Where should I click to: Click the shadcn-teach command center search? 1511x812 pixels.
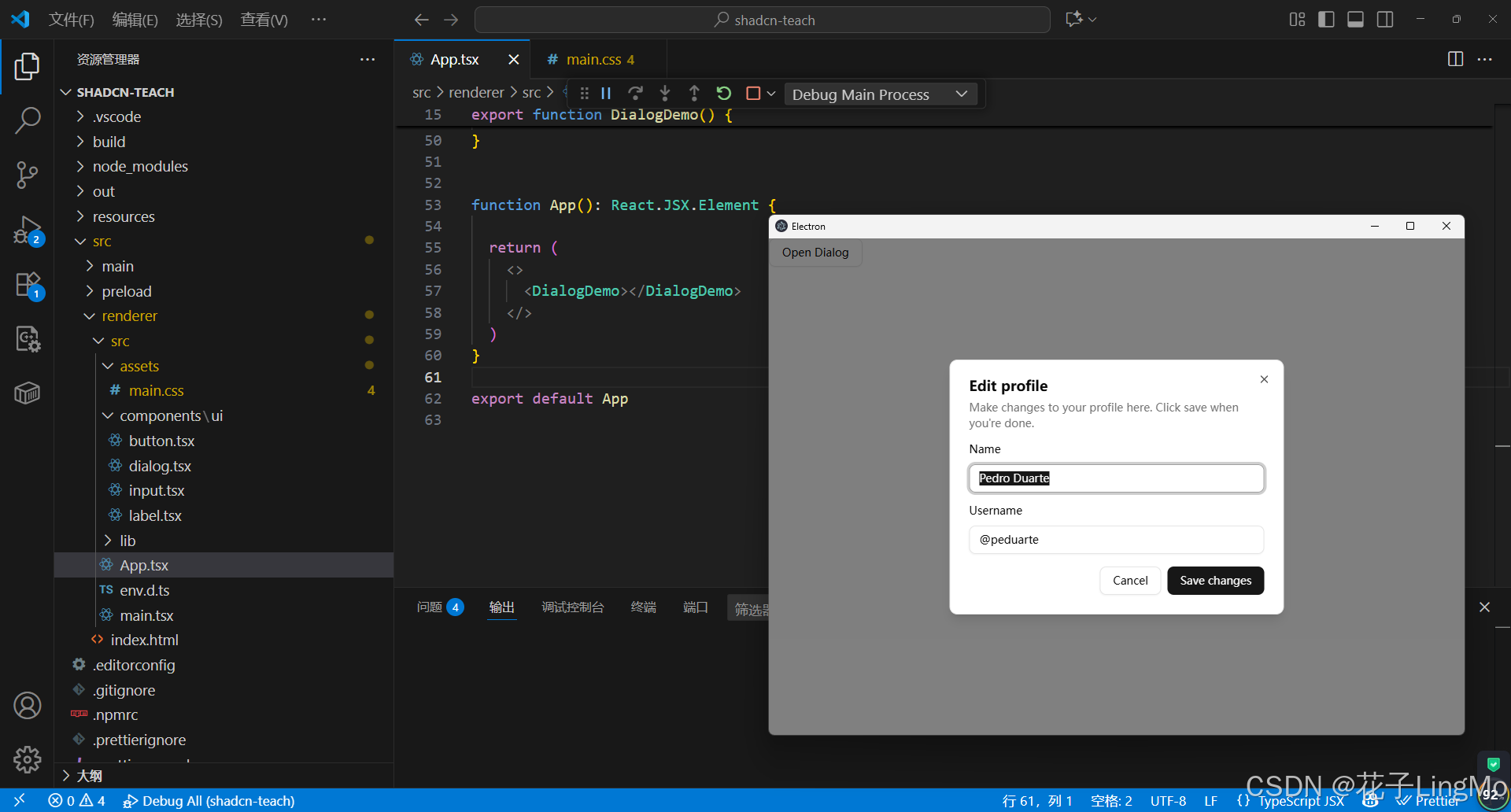[x=762, y=20]
